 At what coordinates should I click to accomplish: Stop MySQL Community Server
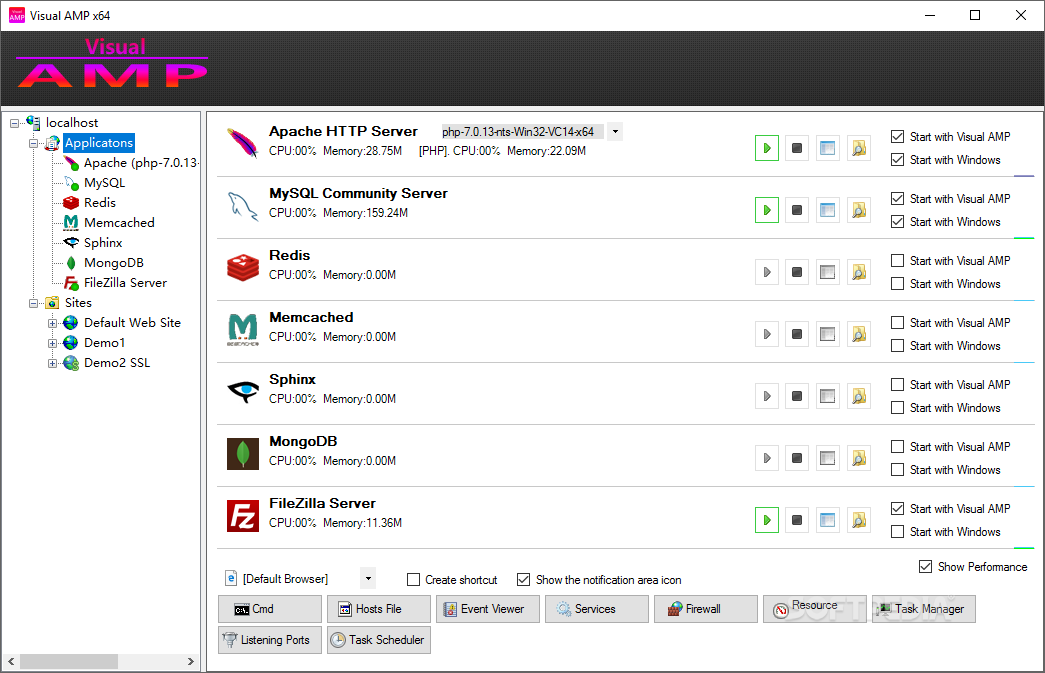(x=796, y=210)
